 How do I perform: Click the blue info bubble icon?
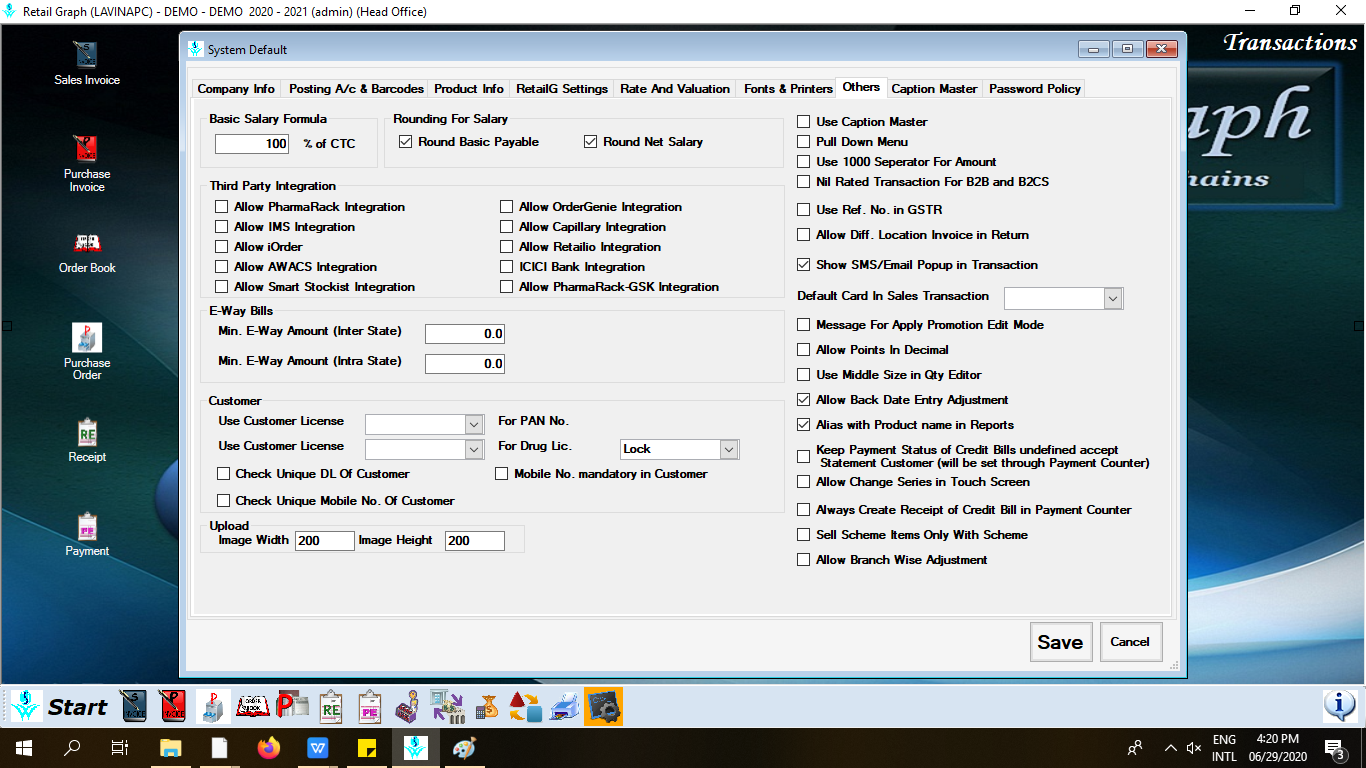(1340, 706)
